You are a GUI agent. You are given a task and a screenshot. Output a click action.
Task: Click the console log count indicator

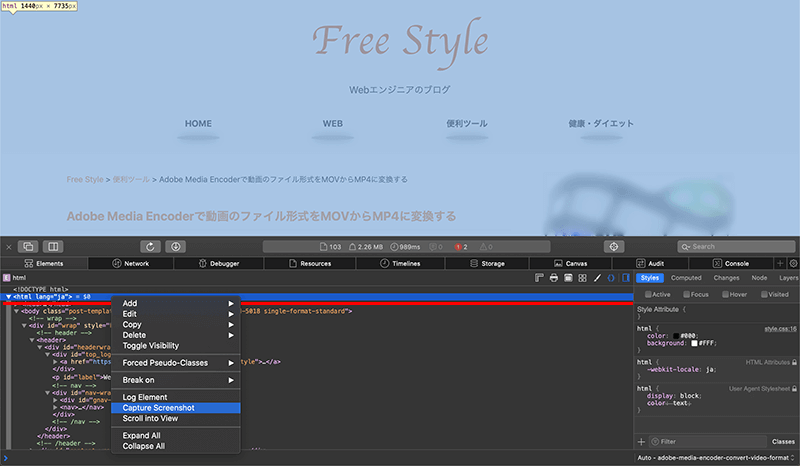point(436,247)
